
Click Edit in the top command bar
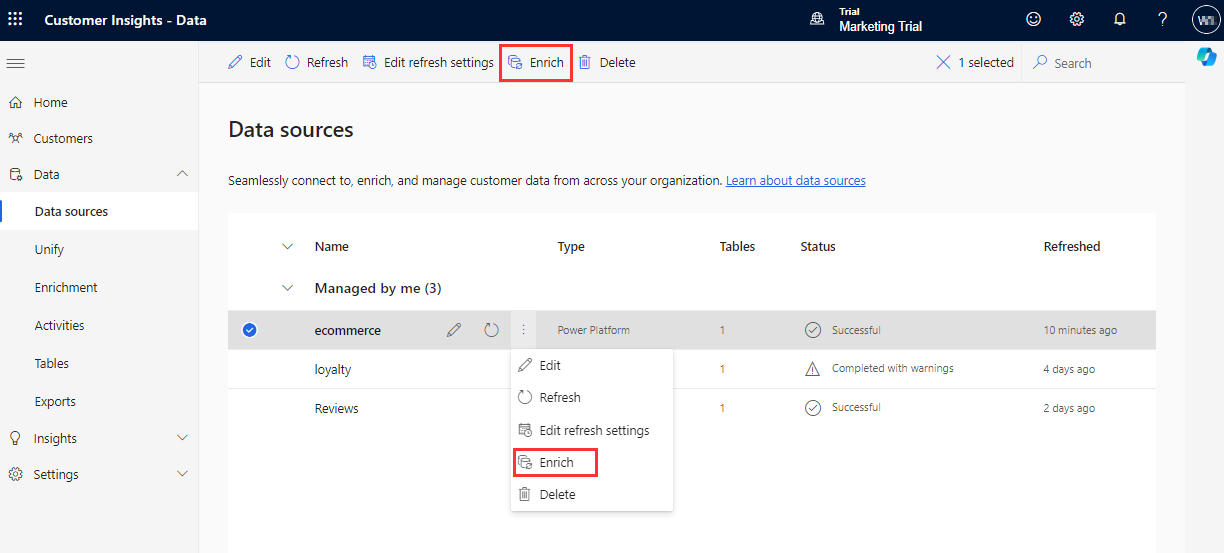249,62
